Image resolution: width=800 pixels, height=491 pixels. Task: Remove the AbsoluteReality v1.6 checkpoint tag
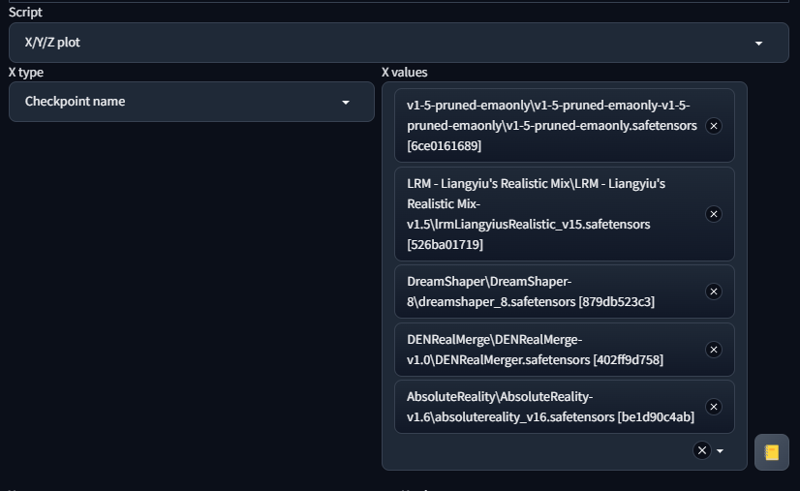pyautogui.click(x=713, y=407)
